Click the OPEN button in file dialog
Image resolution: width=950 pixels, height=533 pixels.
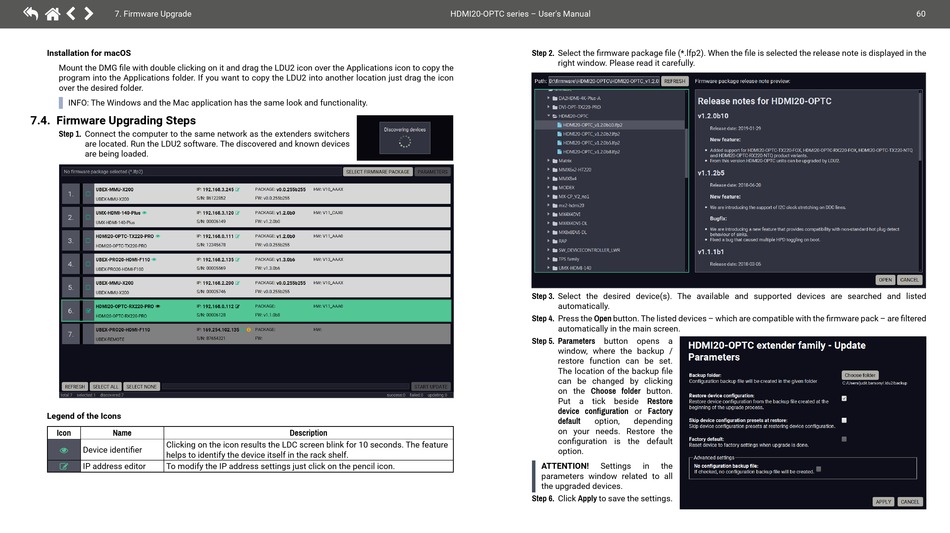click(x=885, y=280)
